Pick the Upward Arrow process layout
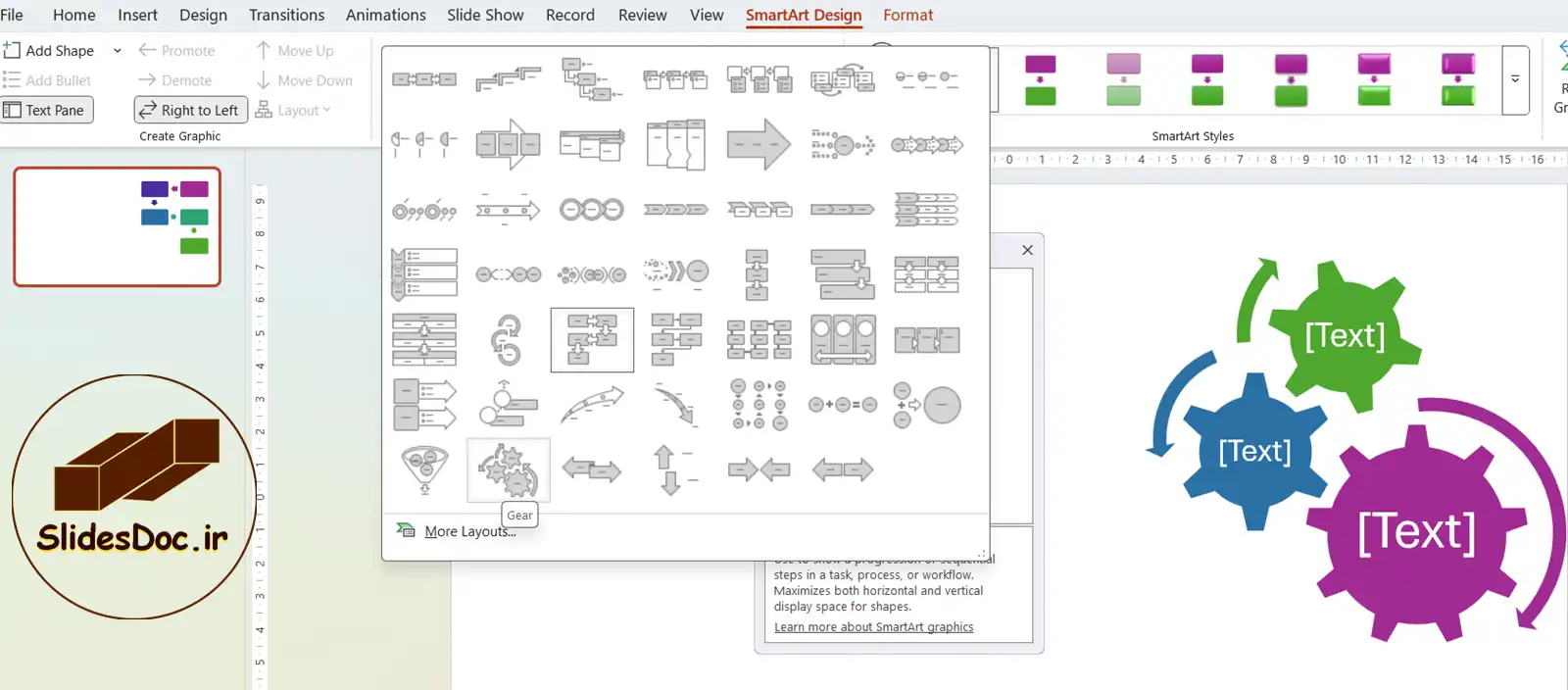Viewport: 1568px width, 690px height. point(592,405)
